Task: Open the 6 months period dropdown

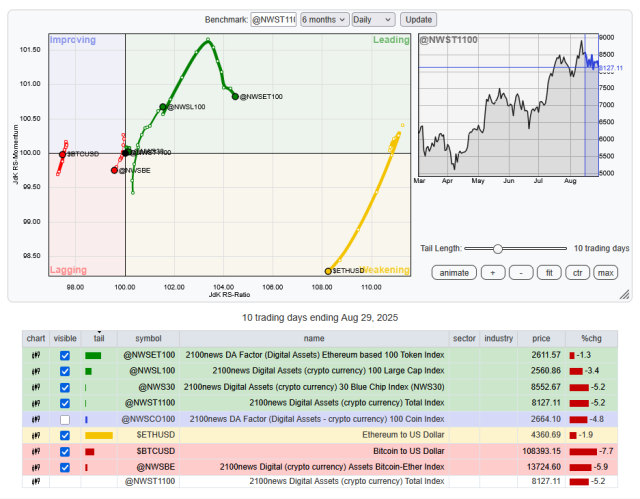Action: pos(325,20)
